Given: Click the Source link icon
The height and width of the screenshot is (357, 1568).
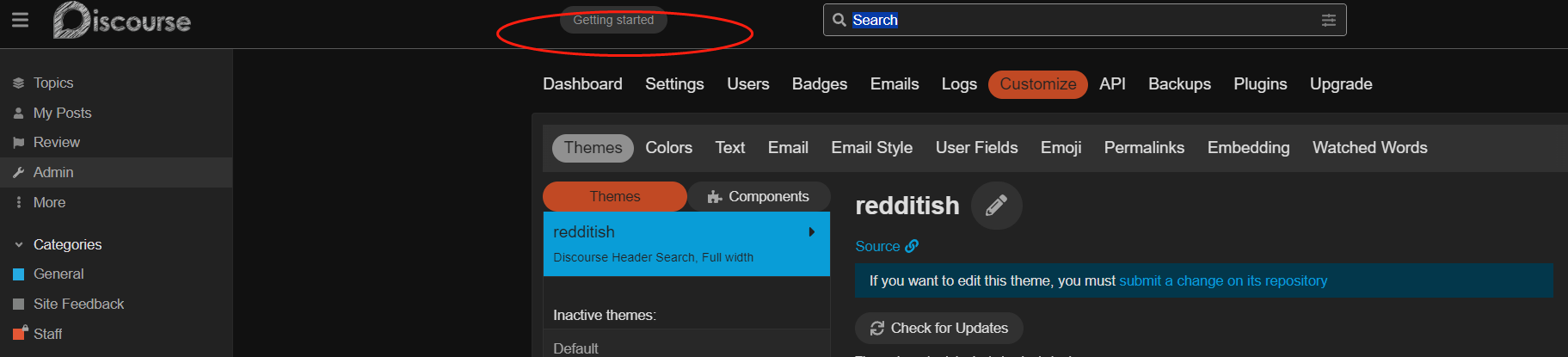Looking at the screenshot, I should pyautogui.click(x=912, y=246).
